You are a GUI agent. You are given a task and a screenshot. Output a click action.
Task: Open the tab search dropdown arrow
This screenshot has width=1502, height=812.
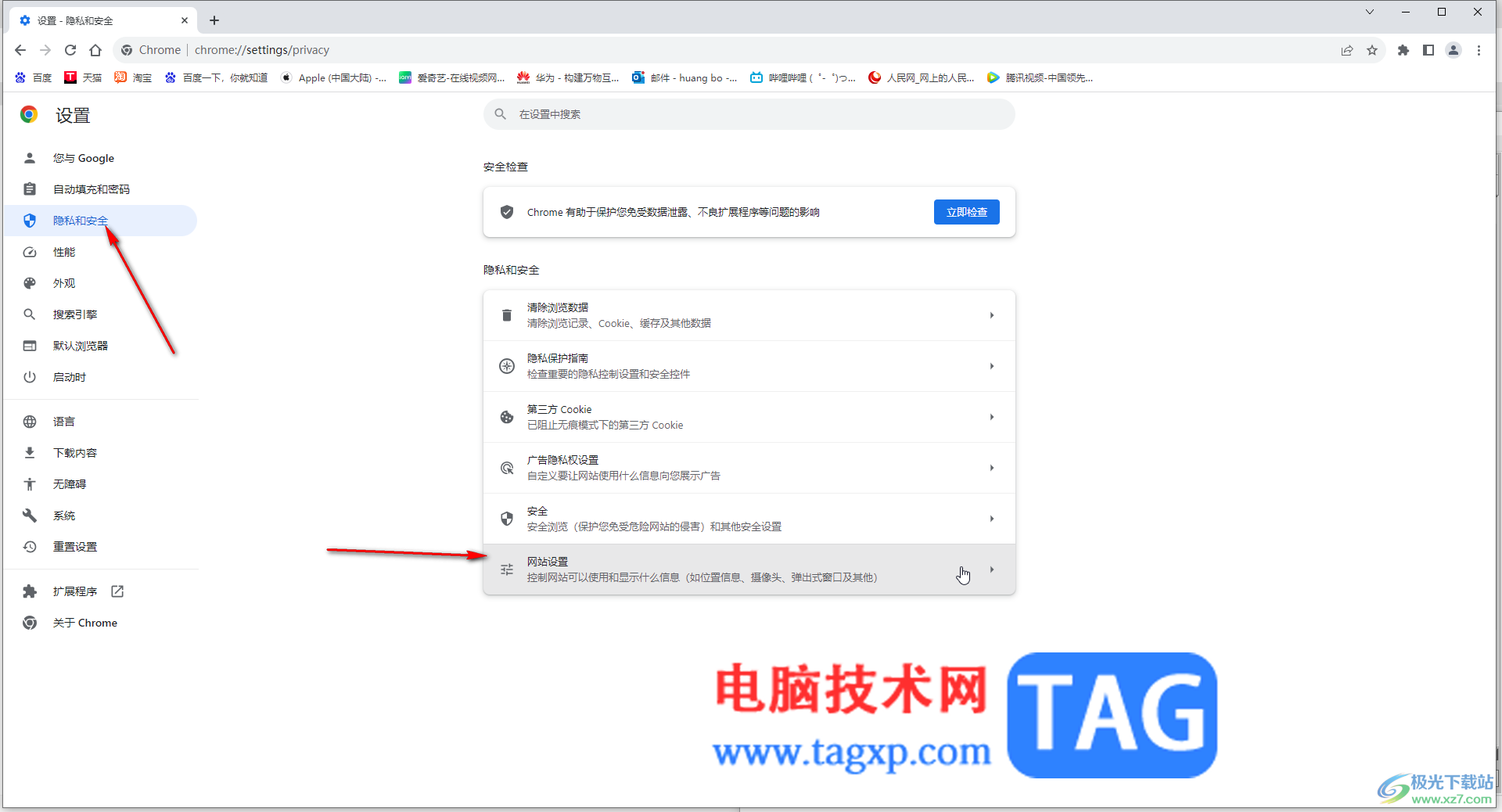coord(1370,12)
